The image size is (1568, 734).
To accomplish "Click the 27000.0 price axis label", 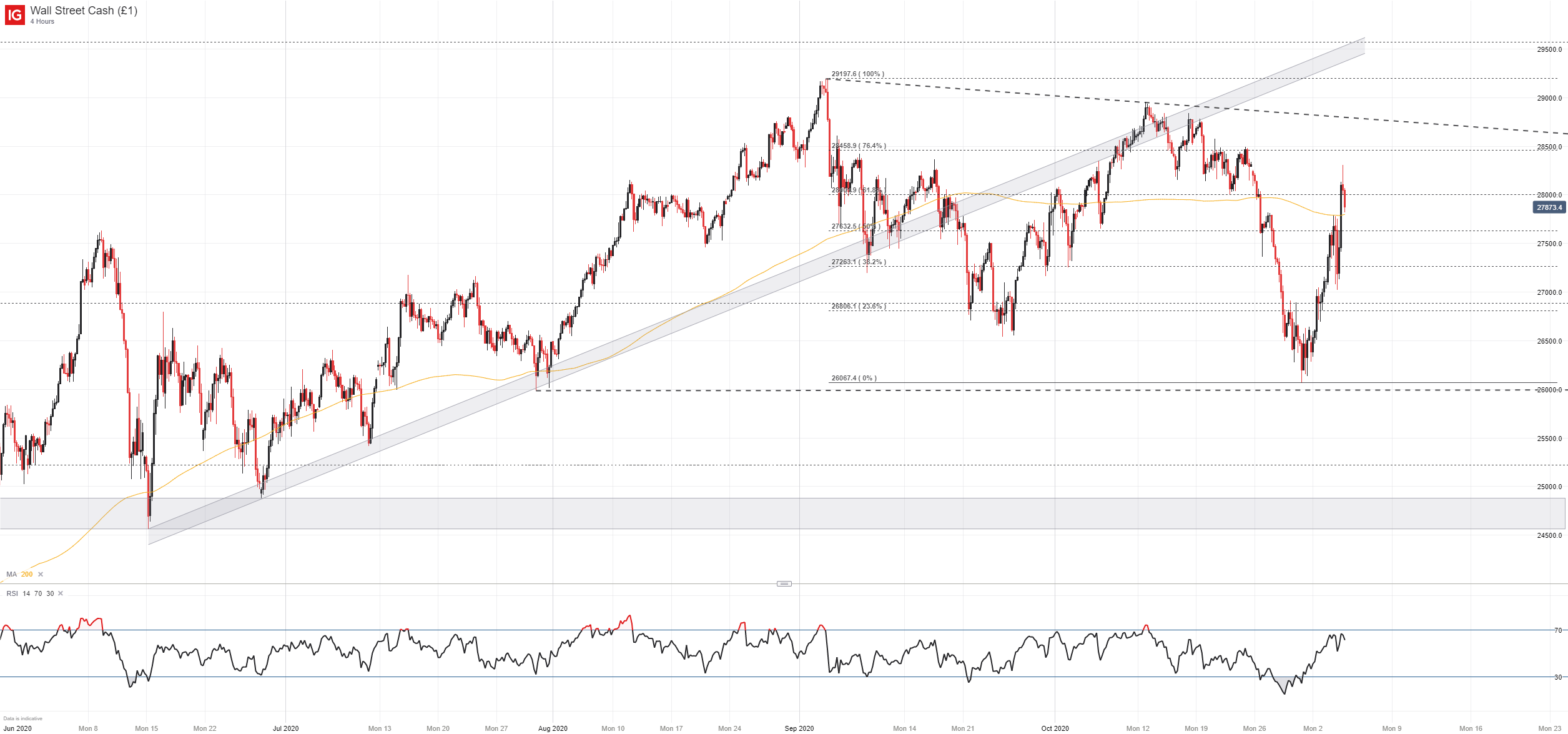I will pos(1549,292).
